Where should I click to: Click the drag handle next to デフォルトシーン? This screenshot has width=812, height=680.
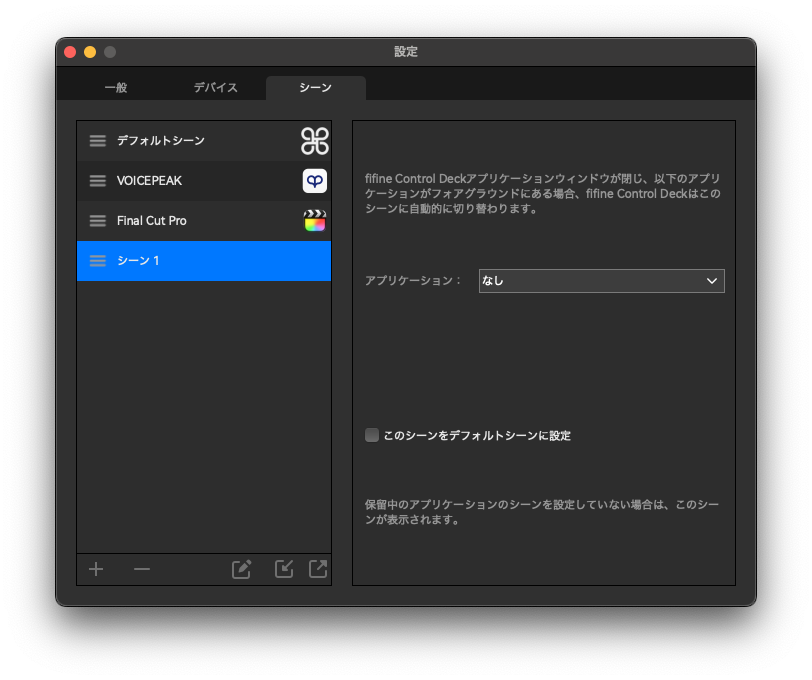[97, 141]
